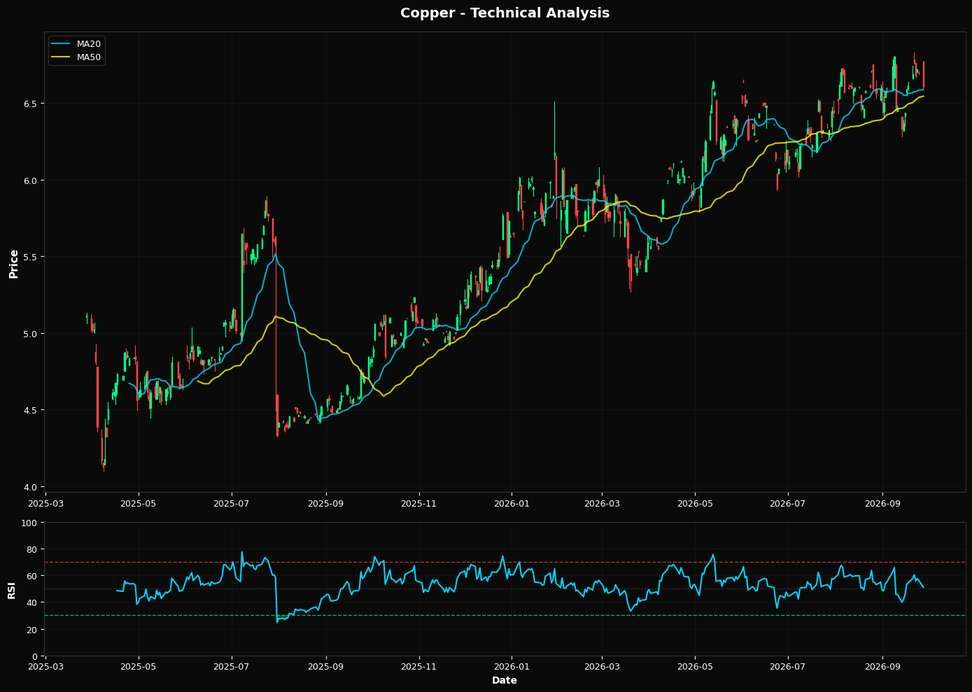Click 2025-07 date under the price chart
The width and height of the screenshot is (972, 692).
pos(231,504)
